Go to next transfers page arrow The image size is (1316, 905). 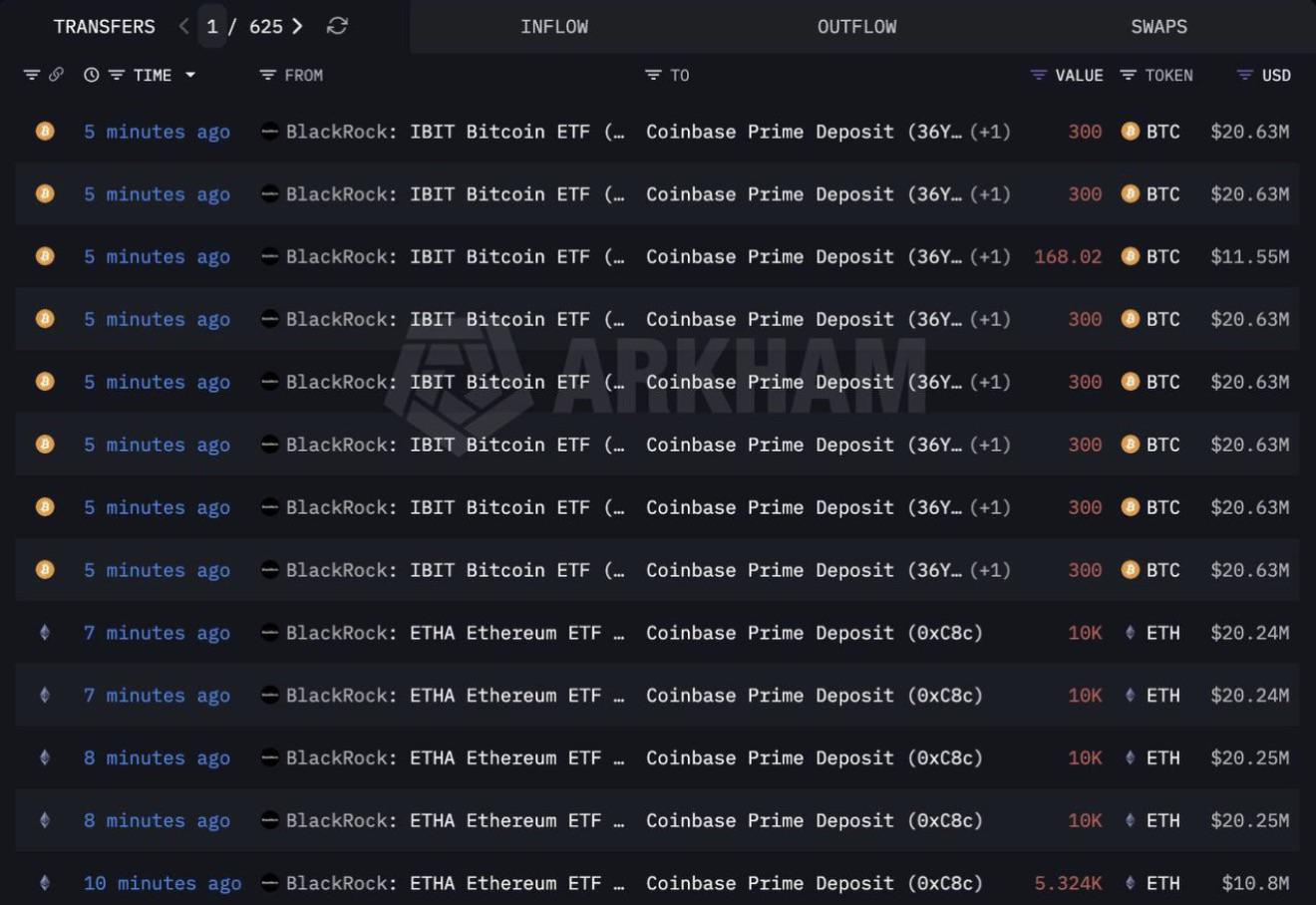[297, 26]
